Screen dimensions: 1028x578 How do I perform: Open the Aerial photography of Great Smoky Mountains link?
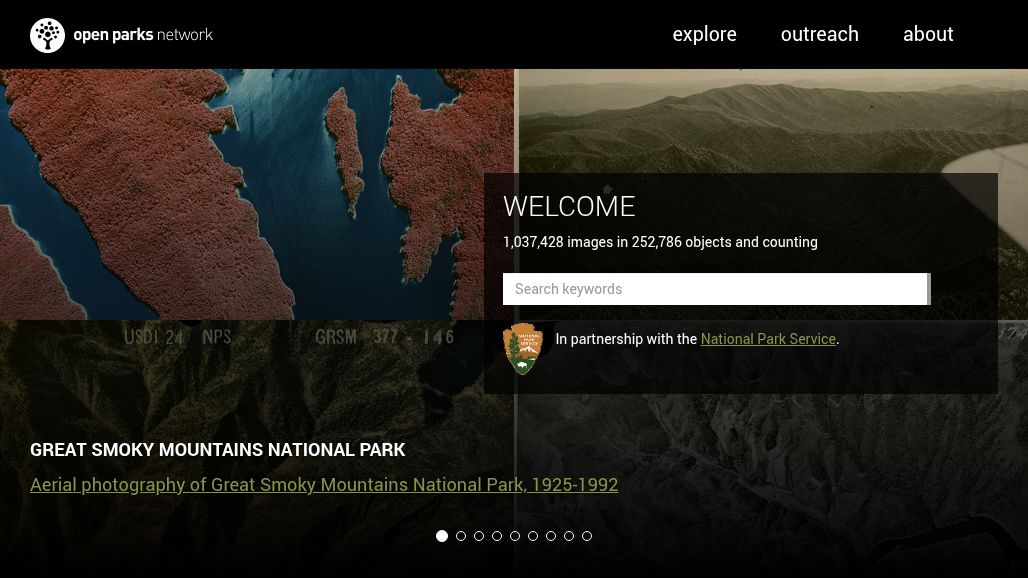(324, 484)
